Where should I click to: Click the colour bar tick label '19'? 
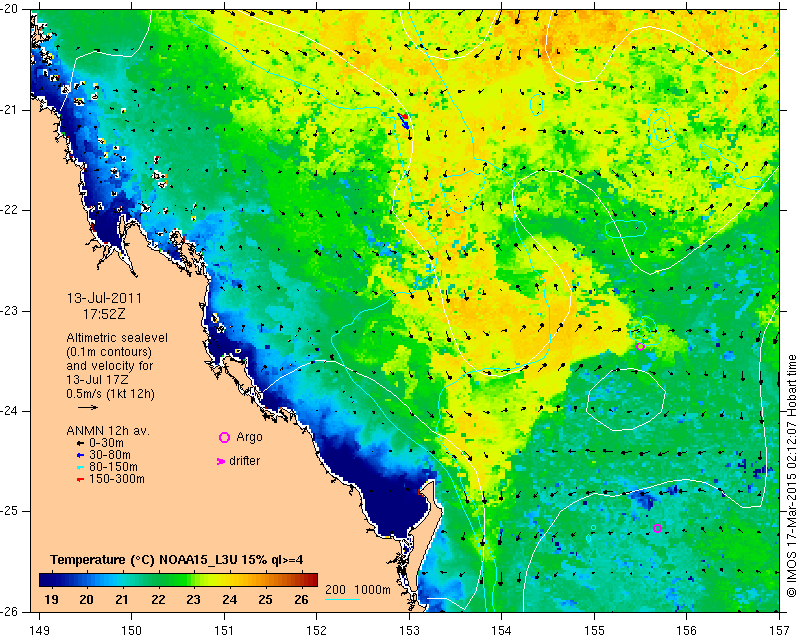click(51, 600)
